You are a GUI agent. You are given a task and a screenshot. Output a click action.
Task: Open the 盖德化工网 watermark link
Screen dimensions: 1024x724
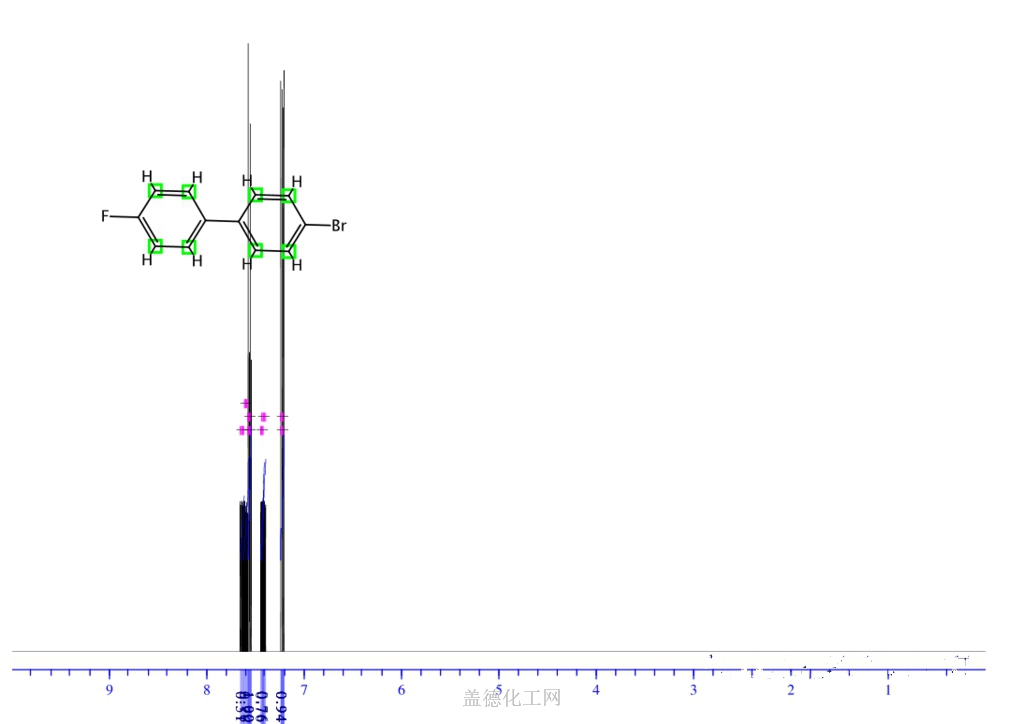511,698
